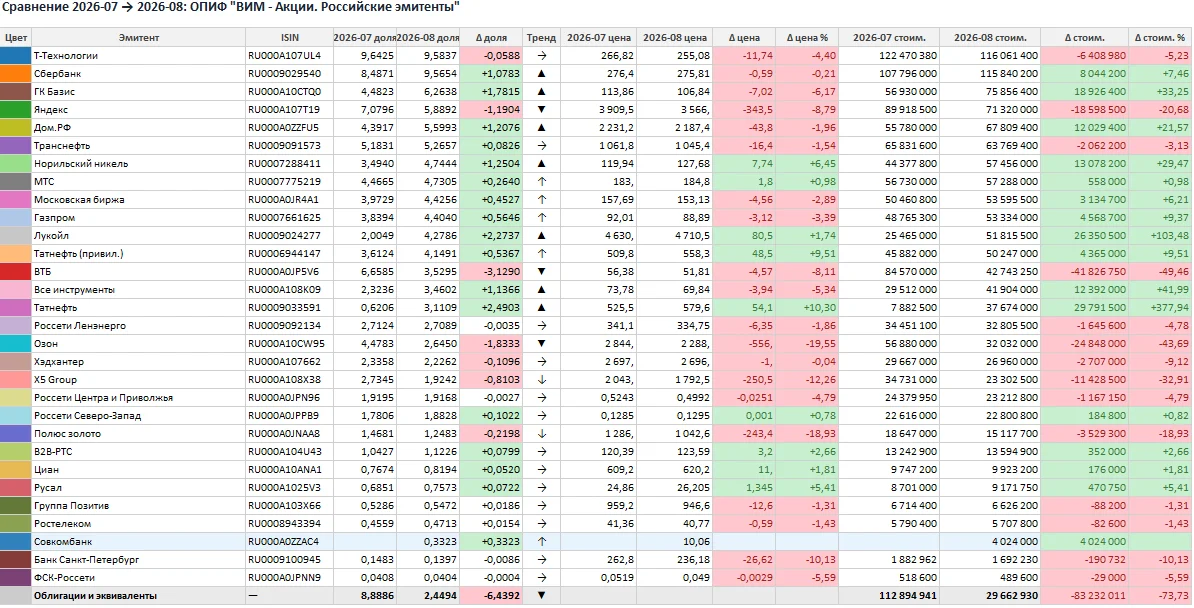Click the -18 598 500 value for Яндекс

[1085, 110]
